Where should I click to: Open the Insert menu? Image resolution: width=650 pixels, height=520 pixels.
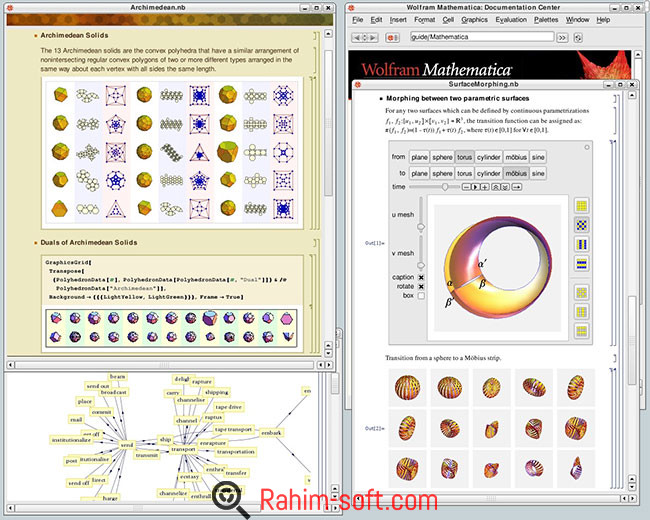398,19
